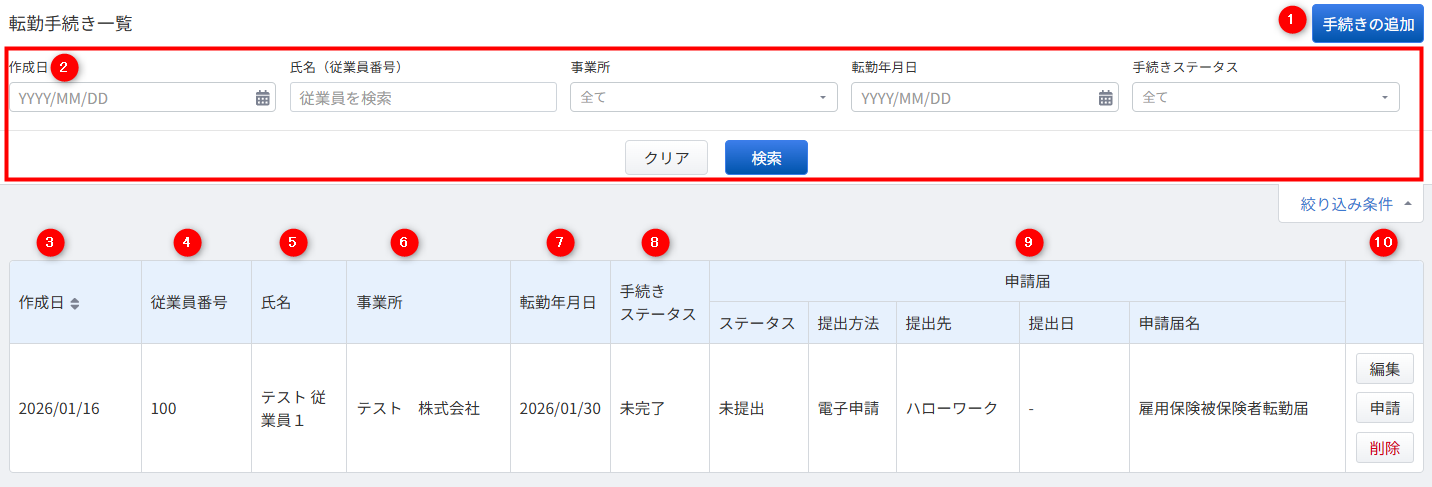1432x487 pixels.
Task: Delete the row with 削除 button
Action: coord(1384,447)
